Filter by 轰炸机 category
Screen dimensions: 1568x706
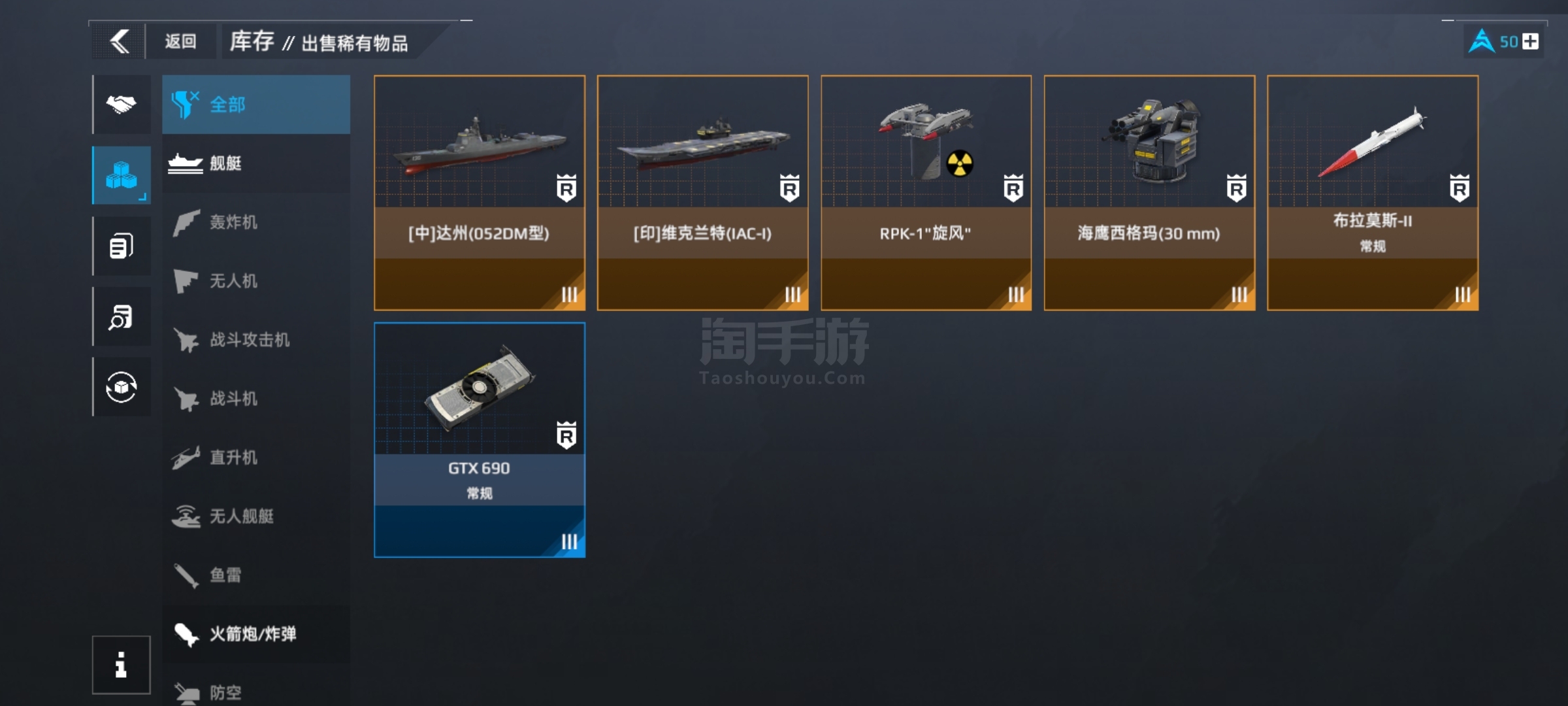[x=256, y=222]
